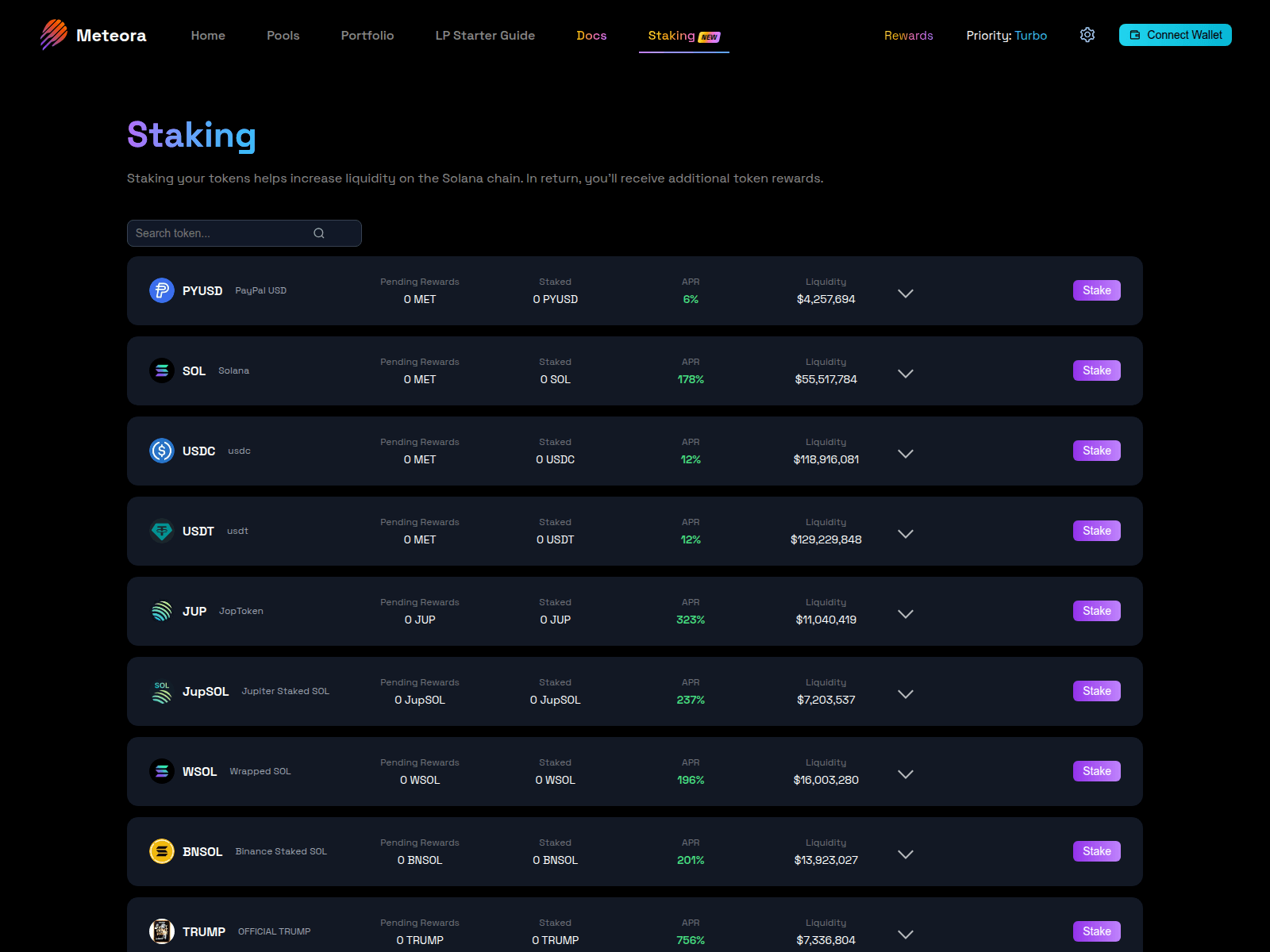Viewport: 1270px width, 952px height.
Task: Click the JUP token icon
Action: [x=162, y=611]
